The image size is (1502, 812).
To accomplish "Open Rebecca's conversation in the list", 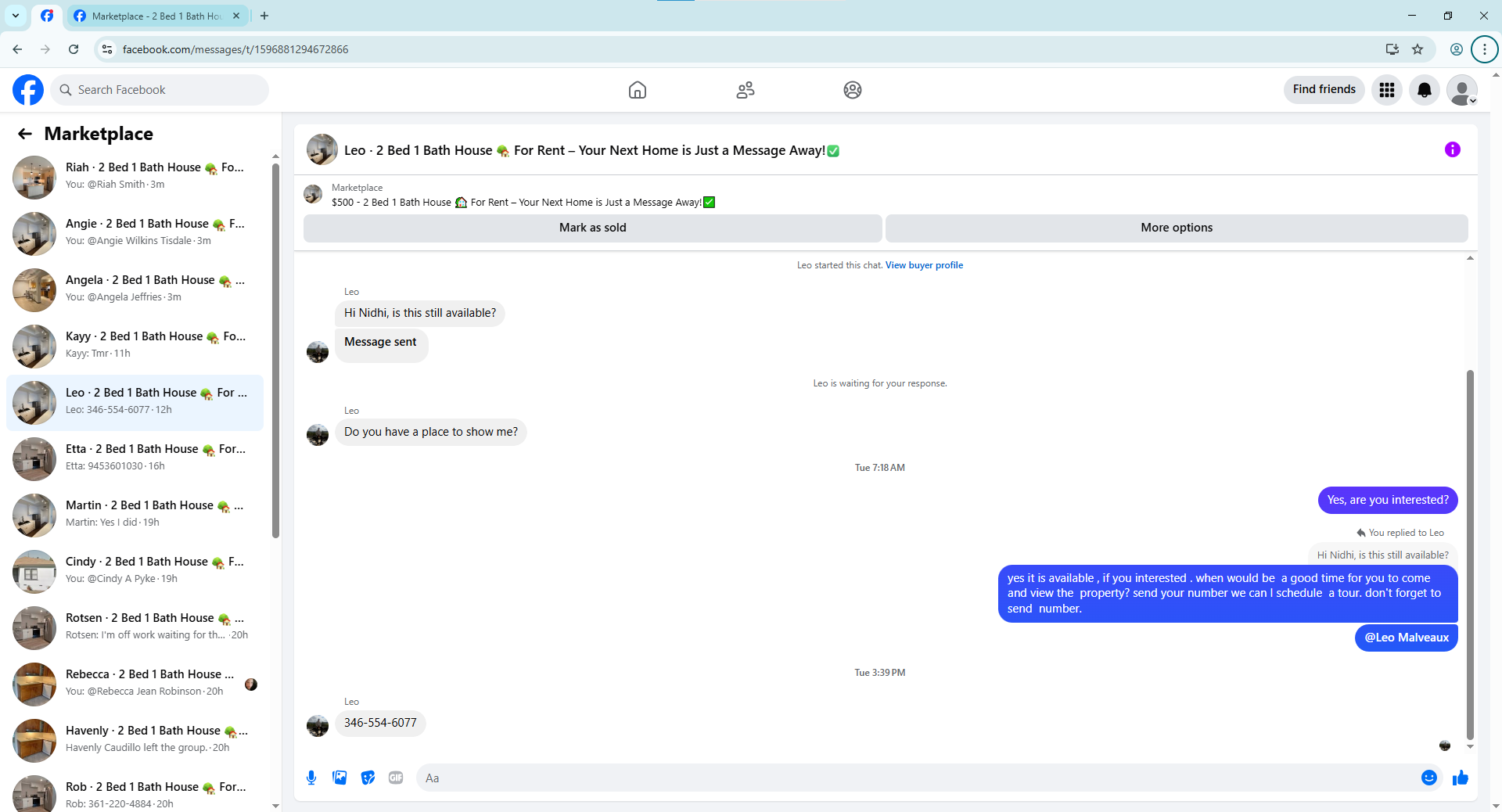I will 135,684.
